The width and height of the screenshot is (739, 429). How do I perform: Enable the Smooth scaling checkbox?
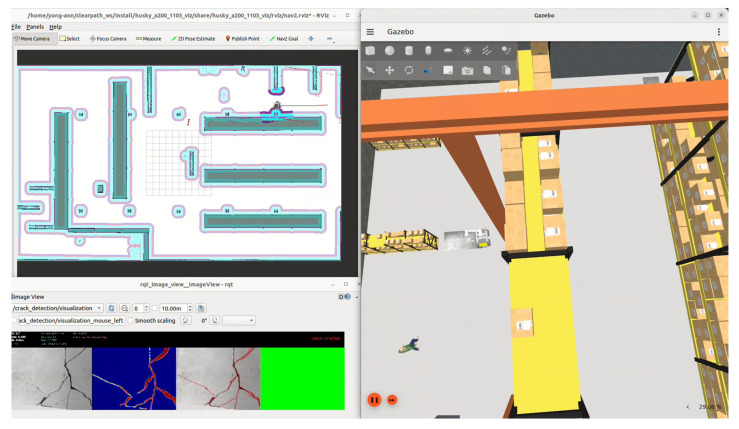[131, 321]
